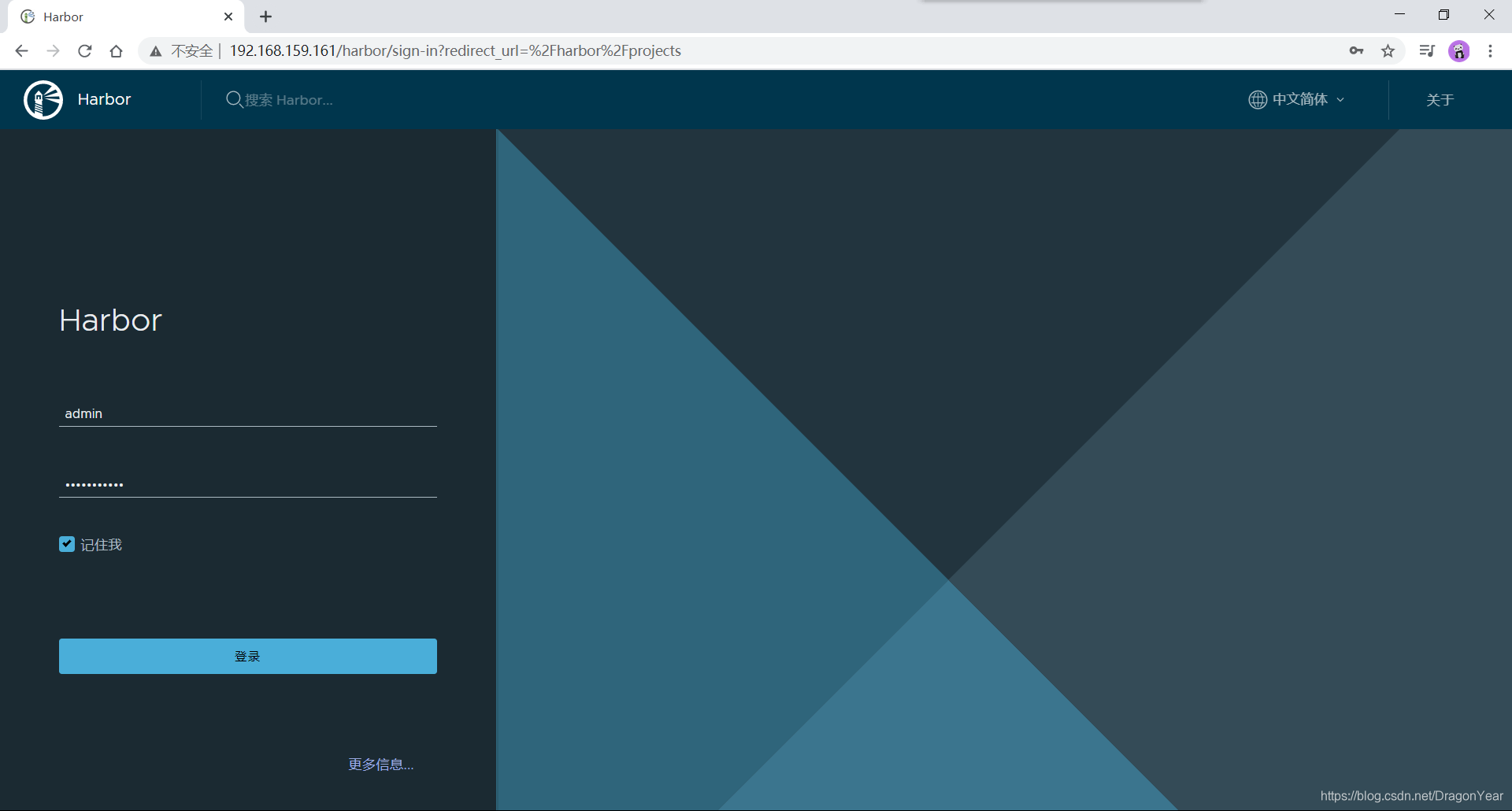This screenshot has height=811, width=1512.
Task: Expand the 中文简体 language dropdown
Action: (1297, 99)
